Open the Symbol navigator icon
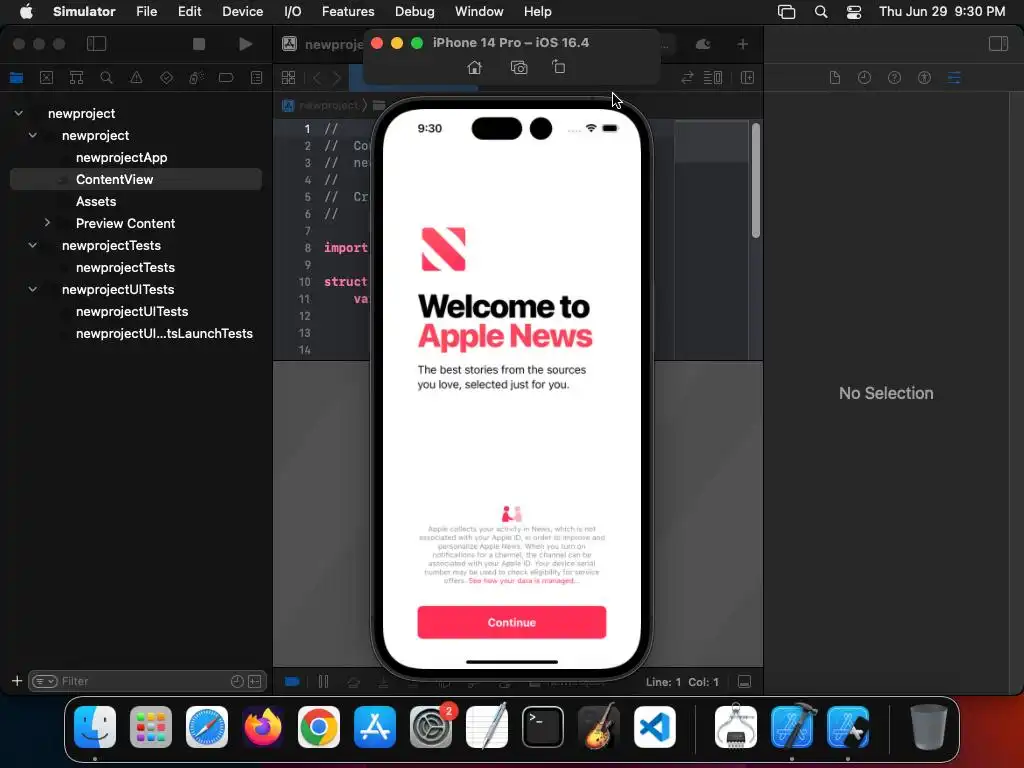Viewport: 1024px width, 768px height. coord(76,78)
